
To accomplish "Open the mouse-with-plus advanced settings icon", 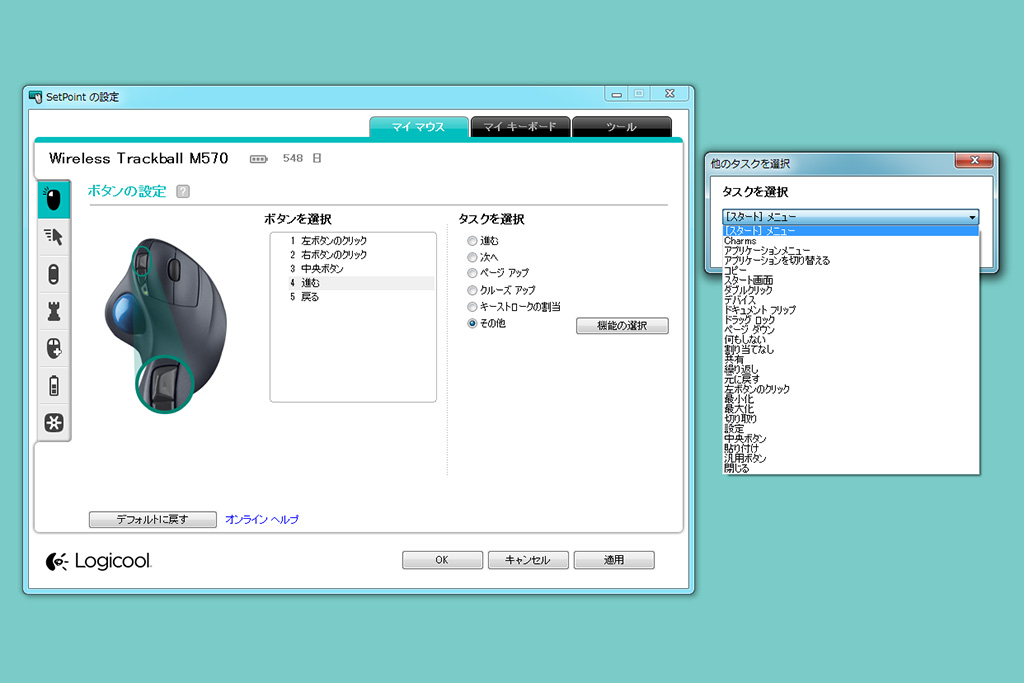I will [54, 348].
